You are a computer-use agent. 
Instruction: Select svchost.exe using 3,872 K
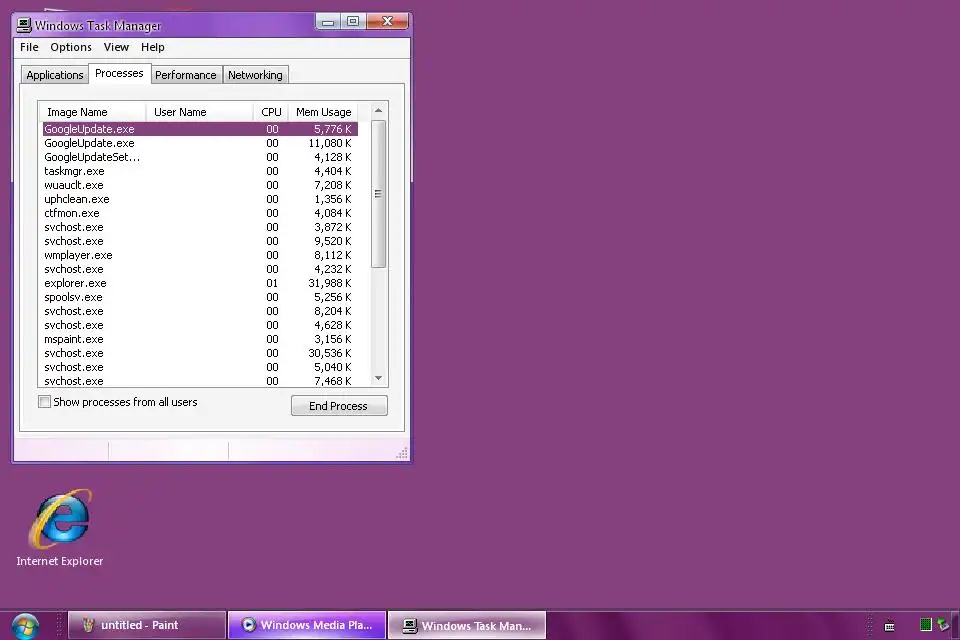(200, 227)
